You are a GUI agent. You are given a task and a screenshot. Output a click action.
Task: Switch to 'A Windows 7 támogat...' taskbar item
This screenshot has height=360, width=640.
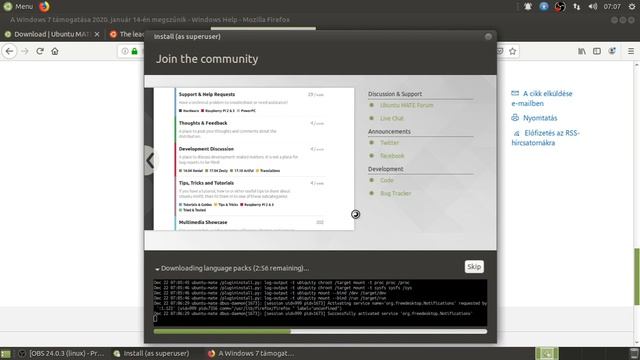[251, 353]
